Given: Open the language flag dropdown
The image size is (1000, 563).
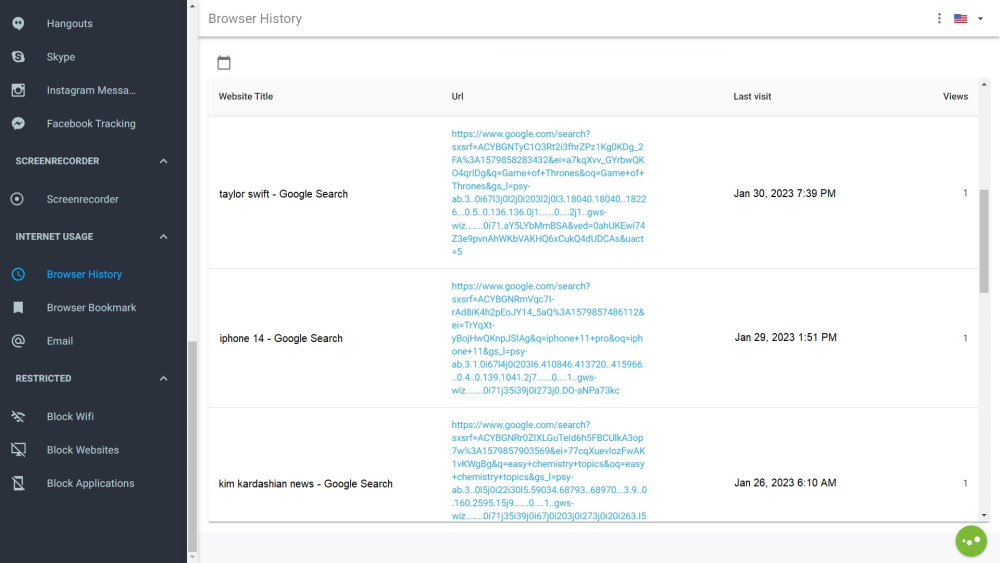Looking at the screenshot, I should click(x=967, y=18).
